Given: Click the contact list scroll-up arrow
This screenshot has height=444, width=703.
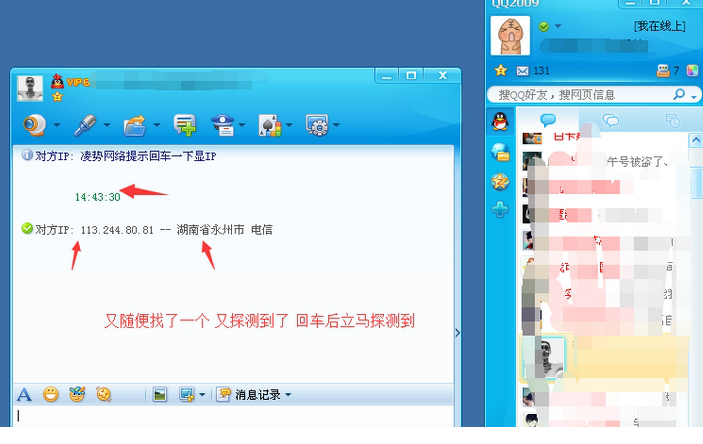Looking at the screenshot, I should point(696,141).
